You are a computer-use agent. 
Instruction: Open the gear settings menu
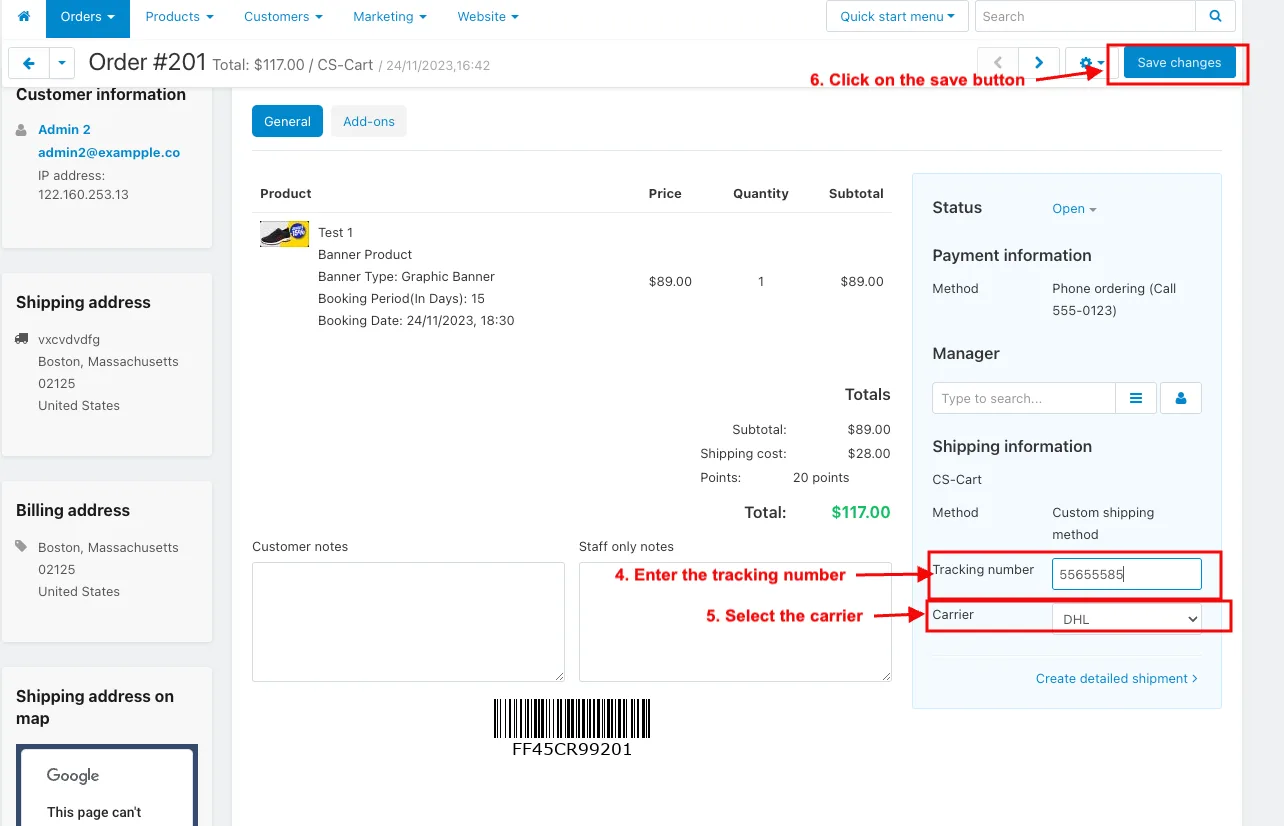click(1090, 63)
